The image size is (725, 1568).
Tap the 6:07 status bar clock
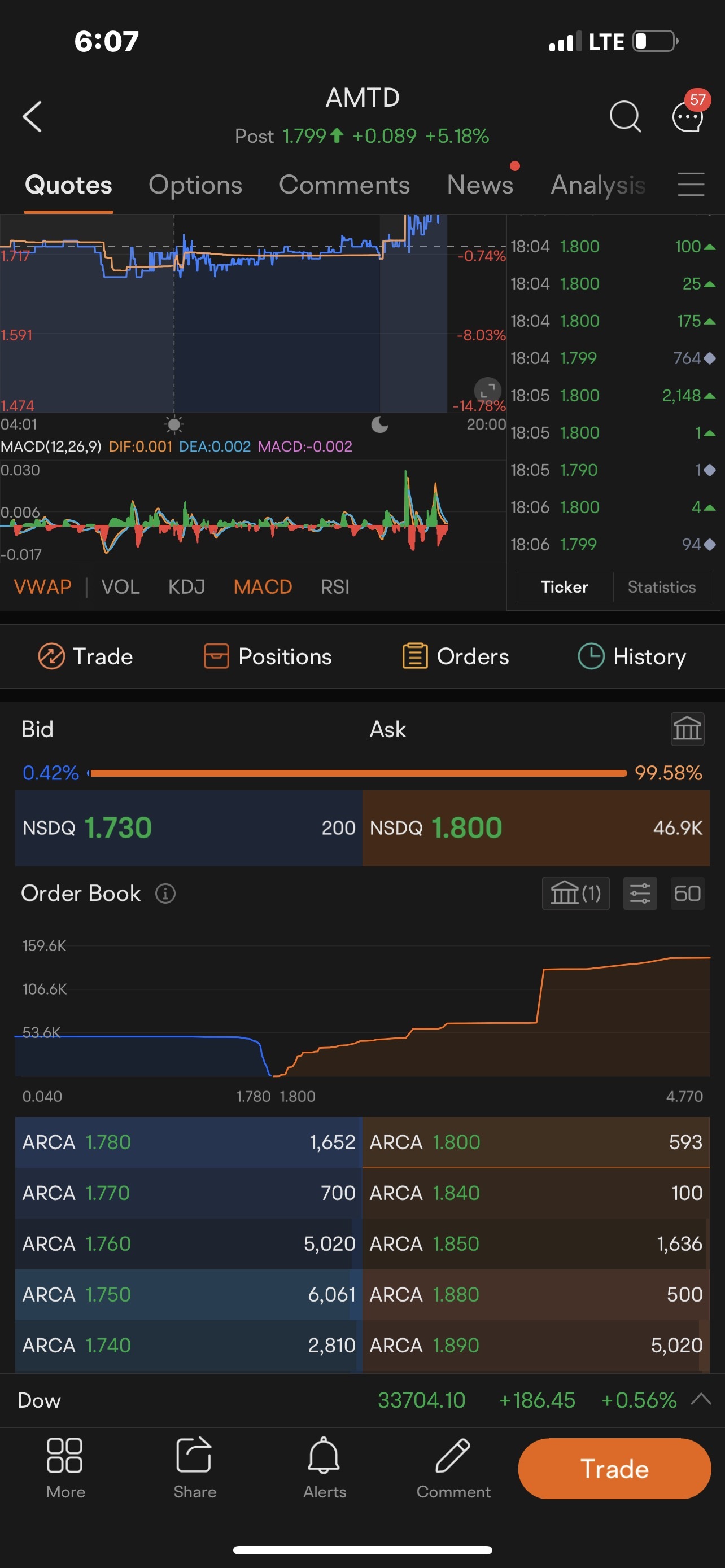click(x=107, y=41)
